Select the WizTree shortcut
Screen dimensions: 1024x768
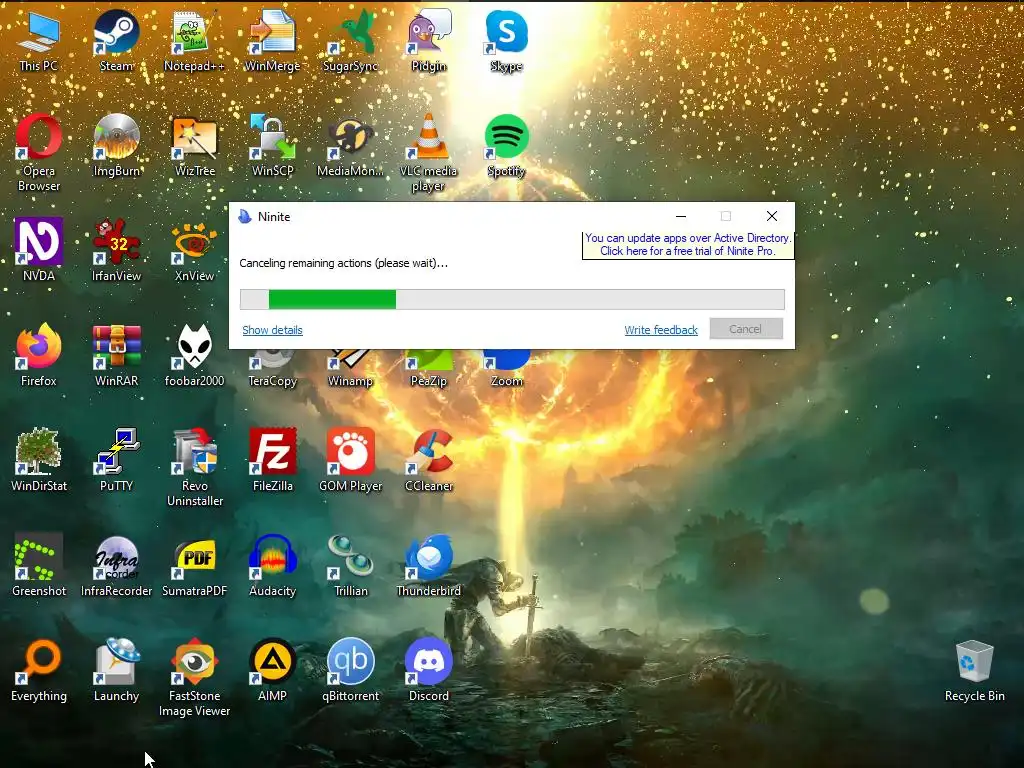(194, 146)
